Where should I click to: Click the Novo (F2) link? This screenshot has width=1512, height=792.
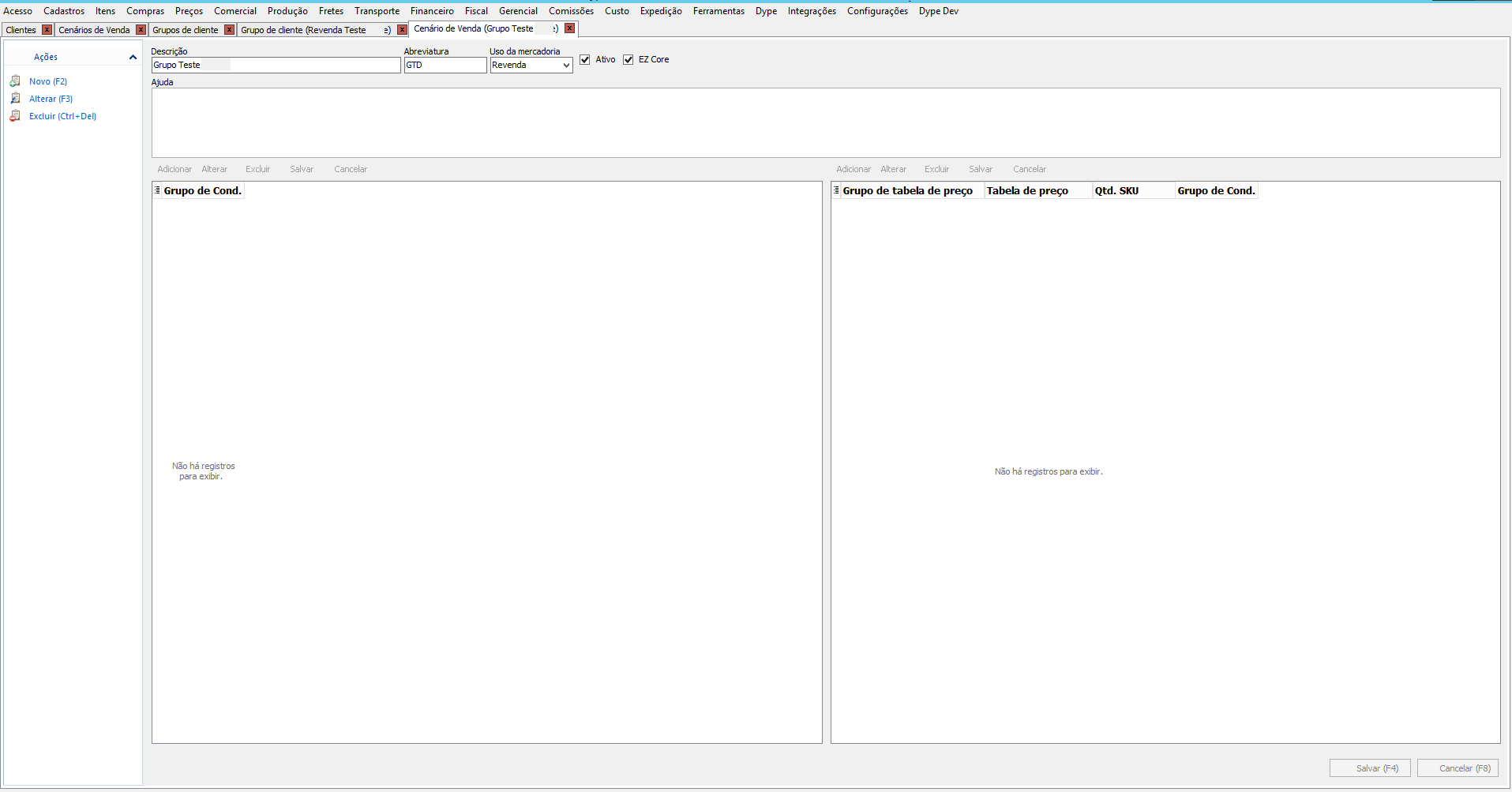click(48, 81)
